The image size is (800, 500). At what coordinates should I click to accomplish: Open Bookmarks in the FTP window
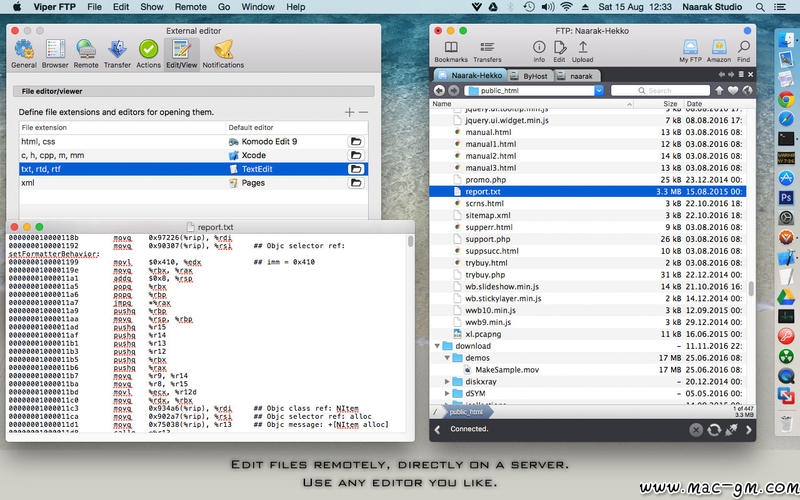[451, 52]
